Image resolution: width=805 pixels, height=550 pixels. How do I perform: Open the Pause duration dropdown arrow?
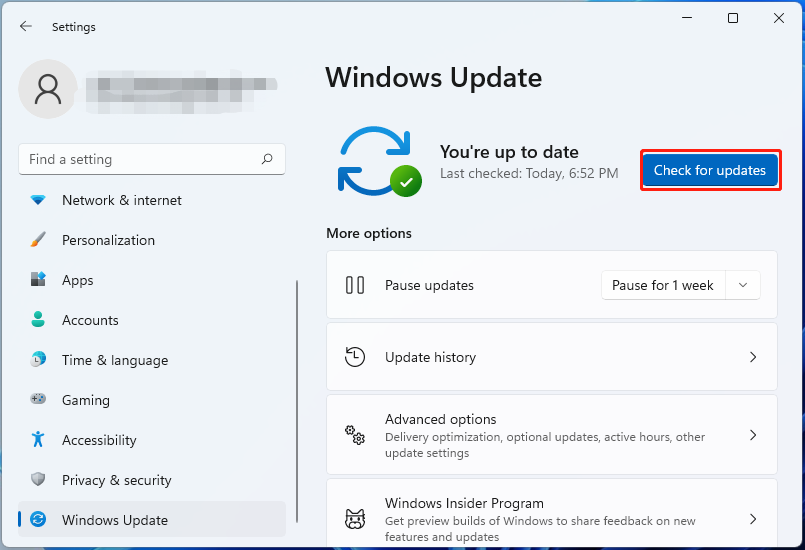742,285
